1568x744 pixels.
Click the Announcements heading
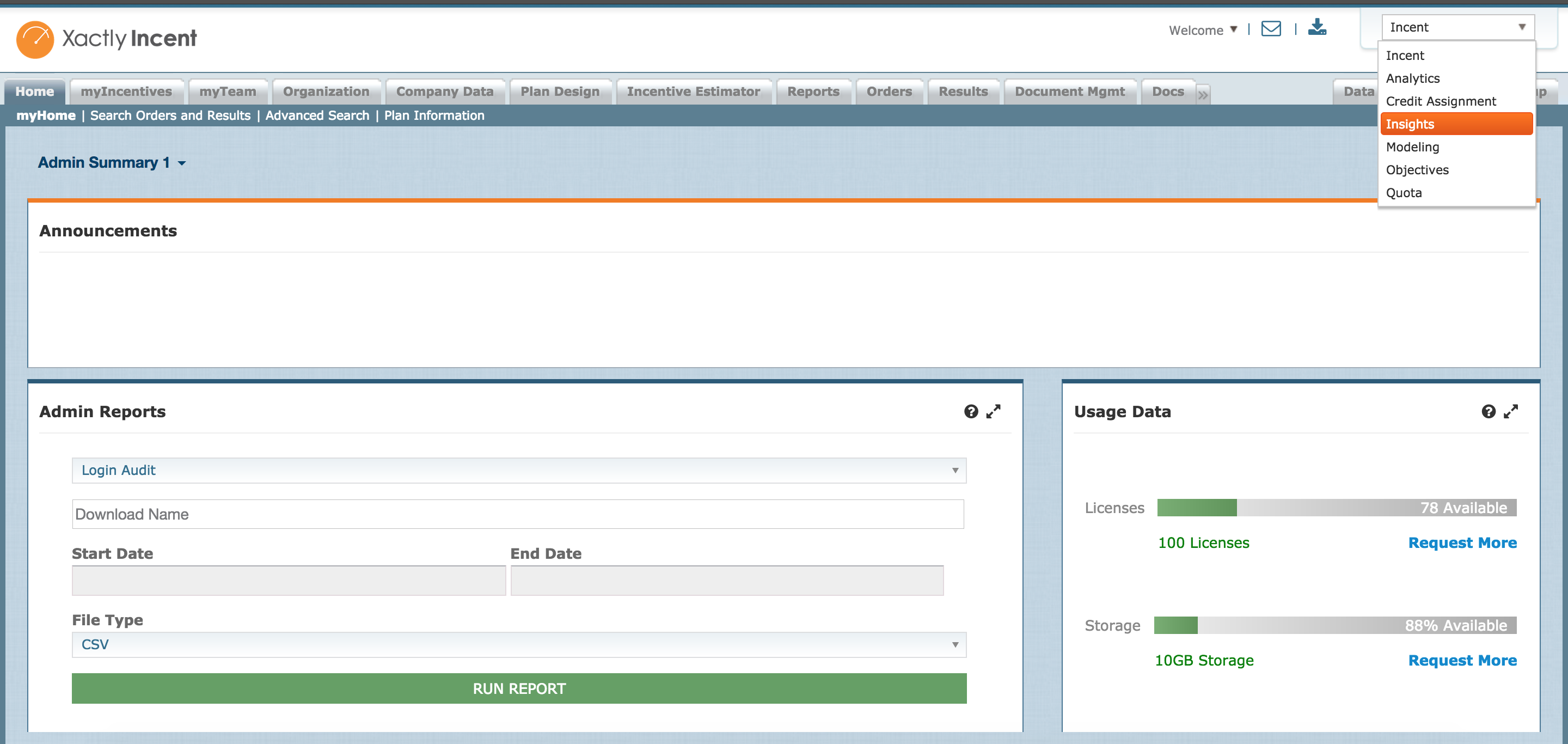tap(108, 231)
